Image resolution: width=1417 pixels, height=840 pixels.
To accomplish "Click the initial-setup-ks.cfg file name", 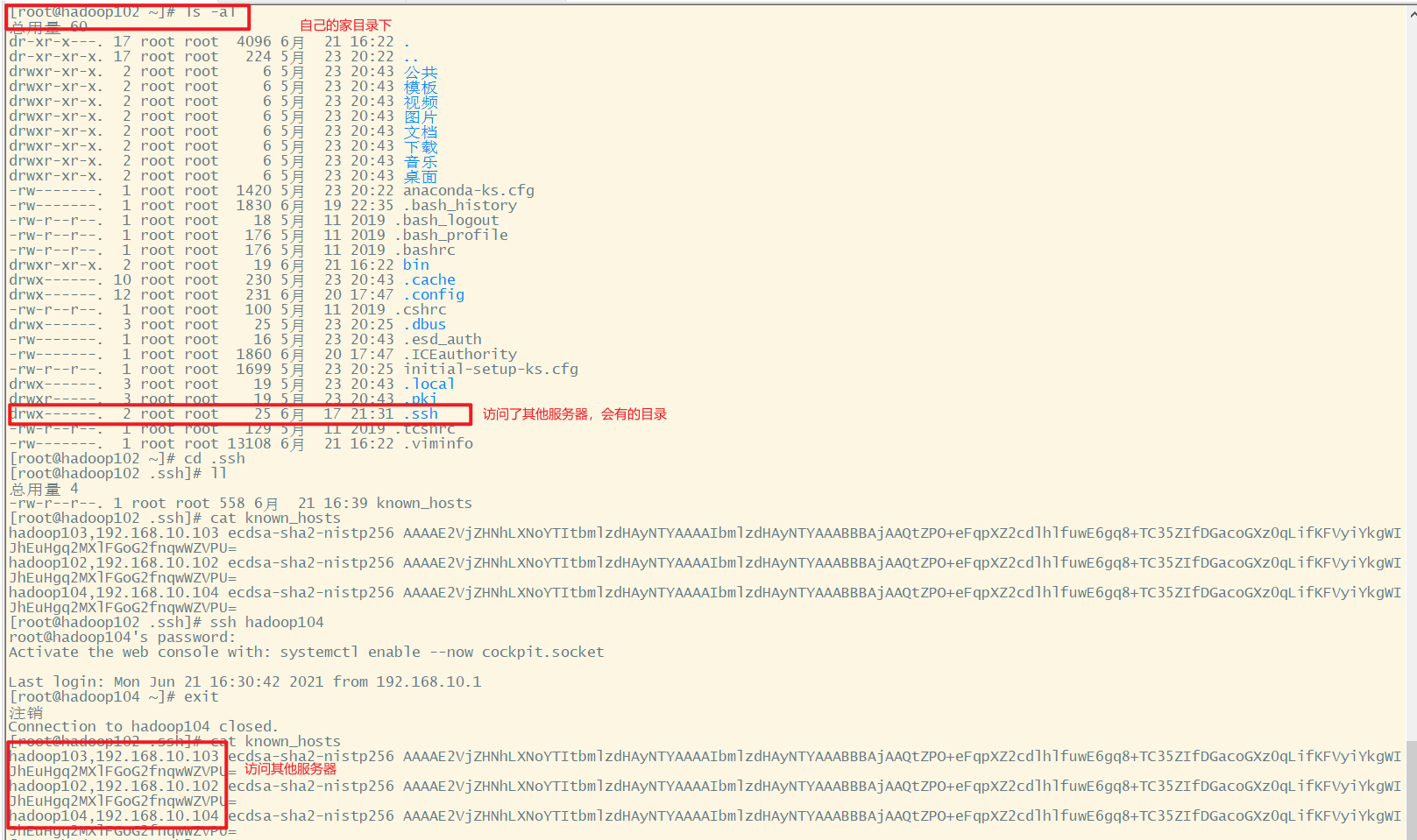I will [491, 369].
